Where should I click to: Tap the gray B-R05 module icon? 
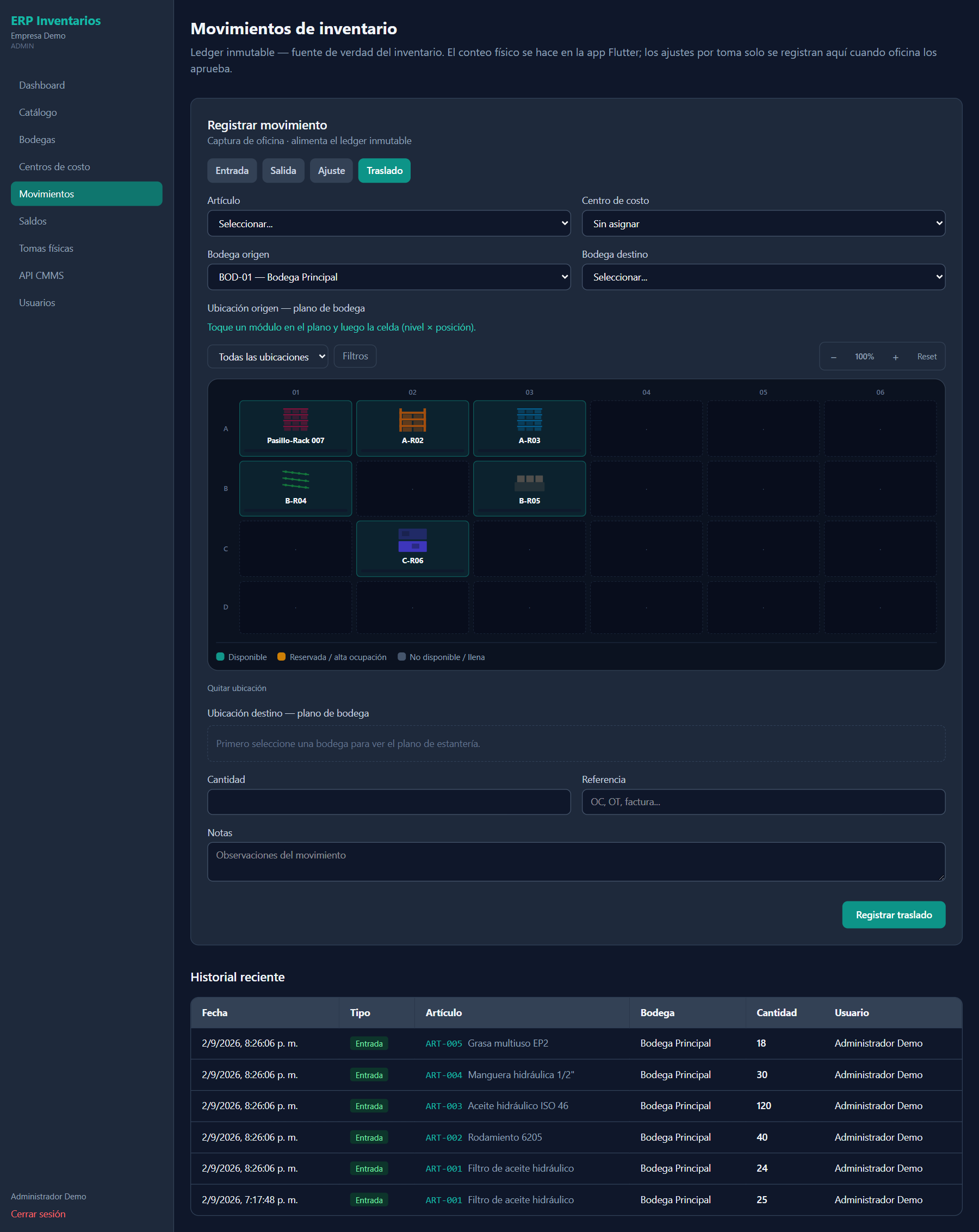tap(529, 482)
